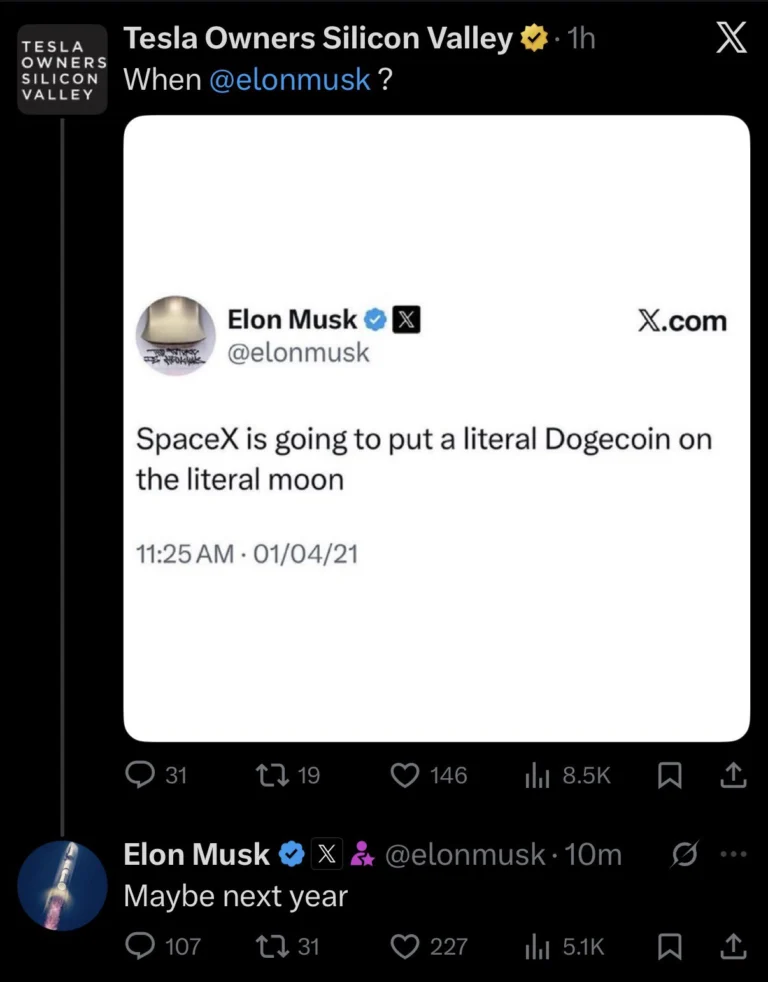Repost the Tesla Owners Silicon Valley post
This screenshot has width=768, height=982.
[x=272, y=775]
